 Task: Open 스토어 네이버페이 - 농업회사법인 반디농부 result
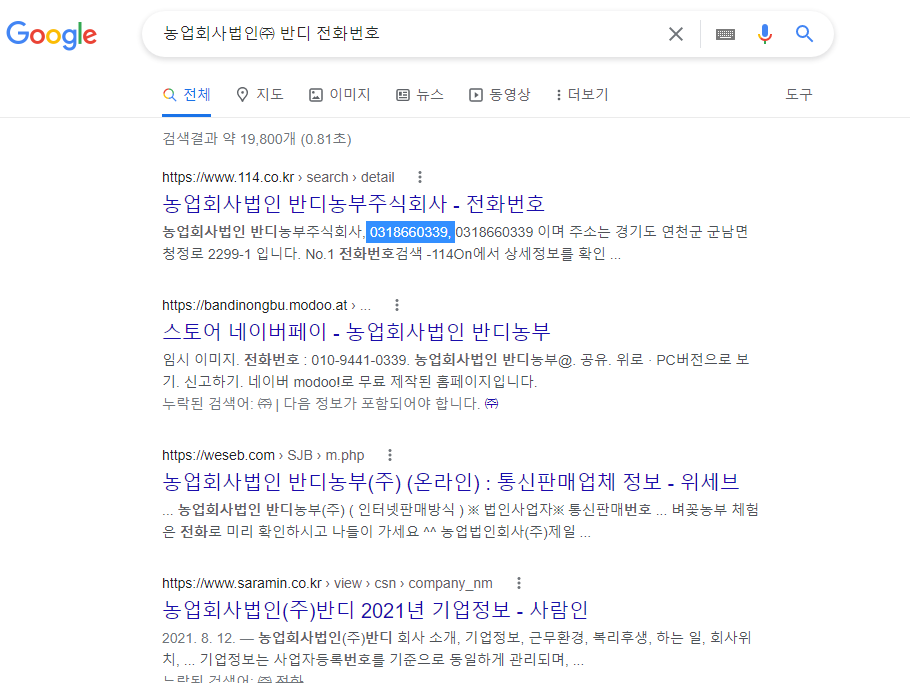pos(356,332)
